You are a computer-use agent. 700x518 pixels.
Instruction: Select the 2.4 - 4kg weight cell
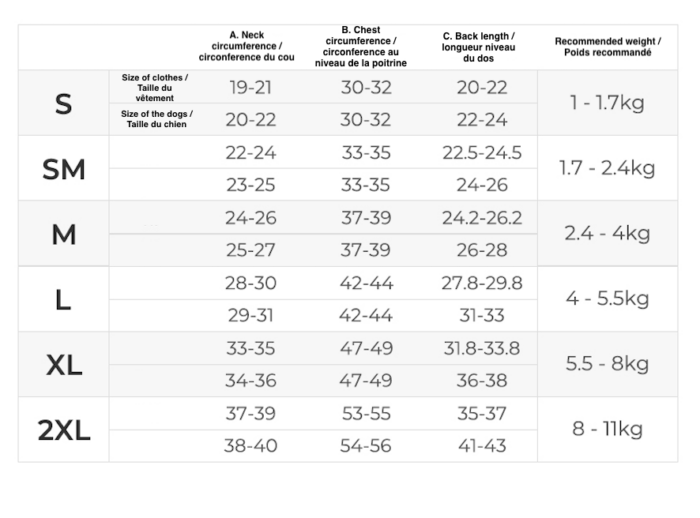(607, 234)
